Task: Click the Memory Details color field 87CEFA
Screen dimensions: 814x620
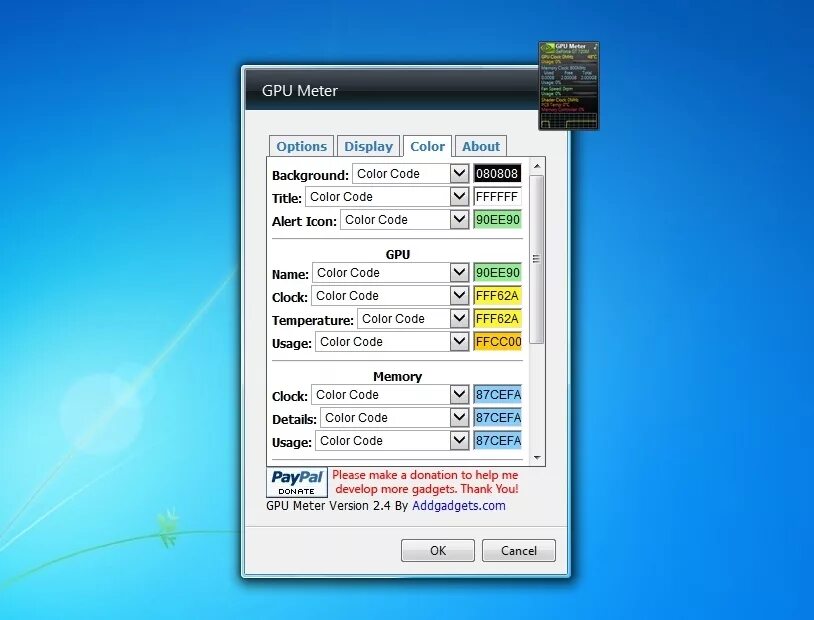Action: (x=497, y=417)
